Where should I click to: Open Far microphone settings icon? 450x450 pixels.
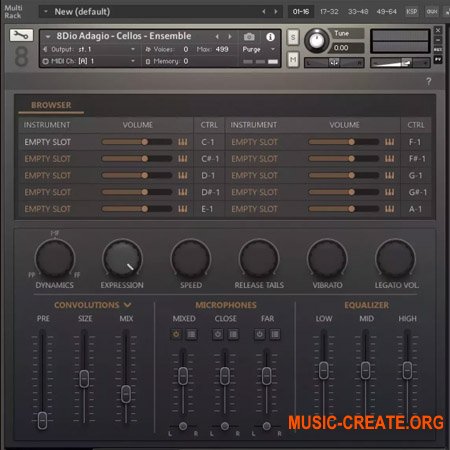coord(275,334)
